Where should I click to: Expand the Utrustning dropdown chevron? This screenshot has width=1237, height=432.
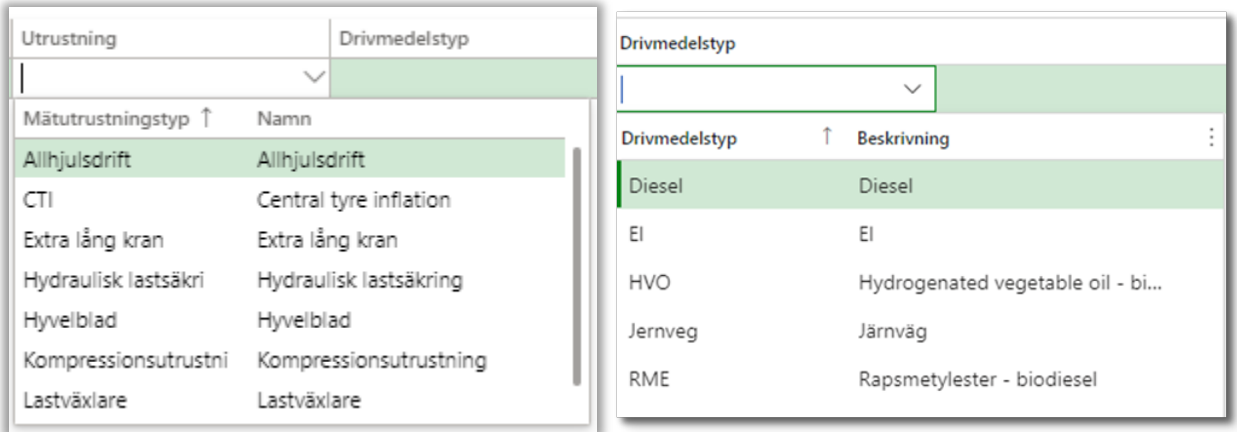[314, 77]
